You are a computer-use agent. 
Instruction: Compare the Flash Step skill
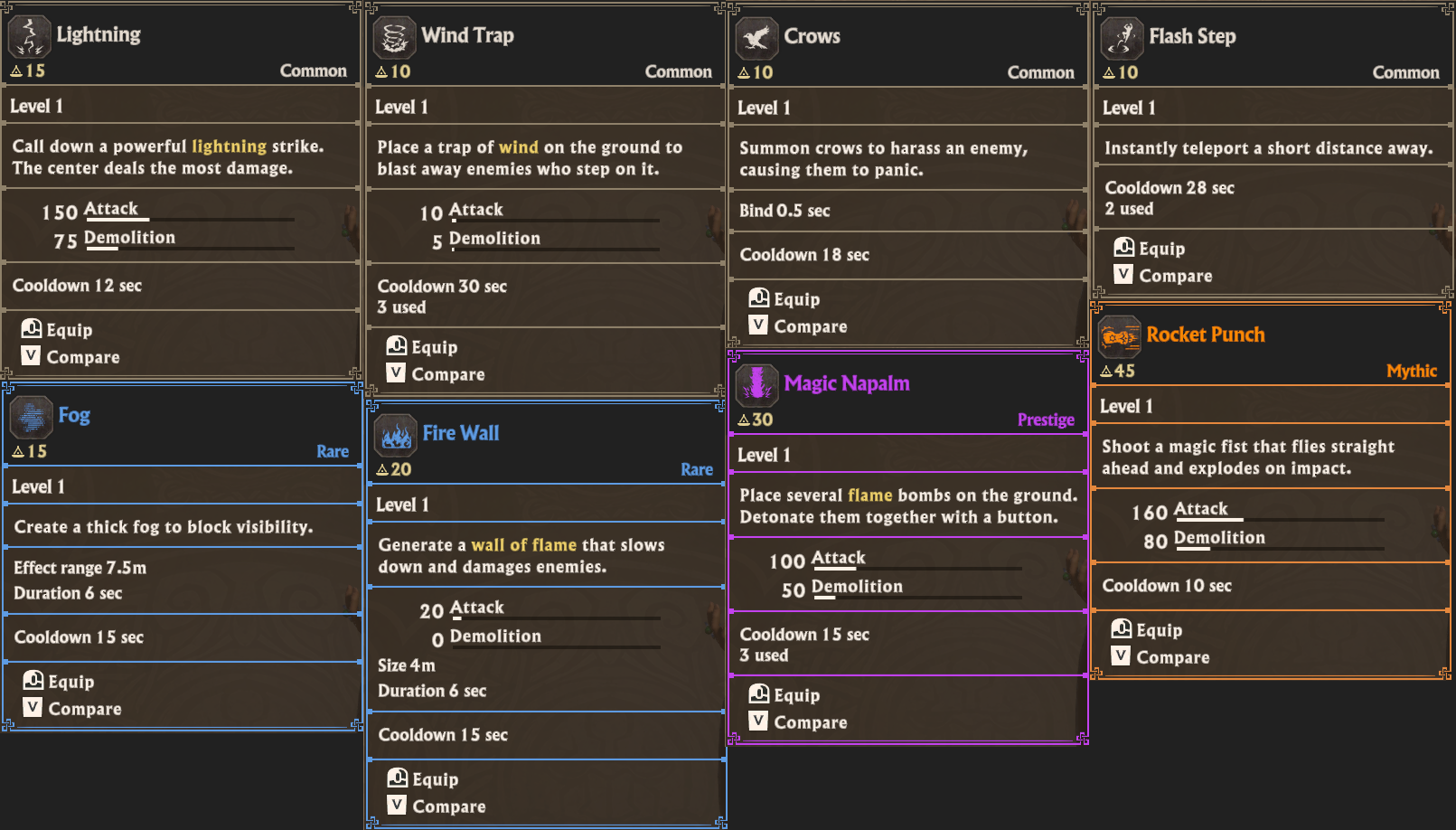[x=1164, y=276]
